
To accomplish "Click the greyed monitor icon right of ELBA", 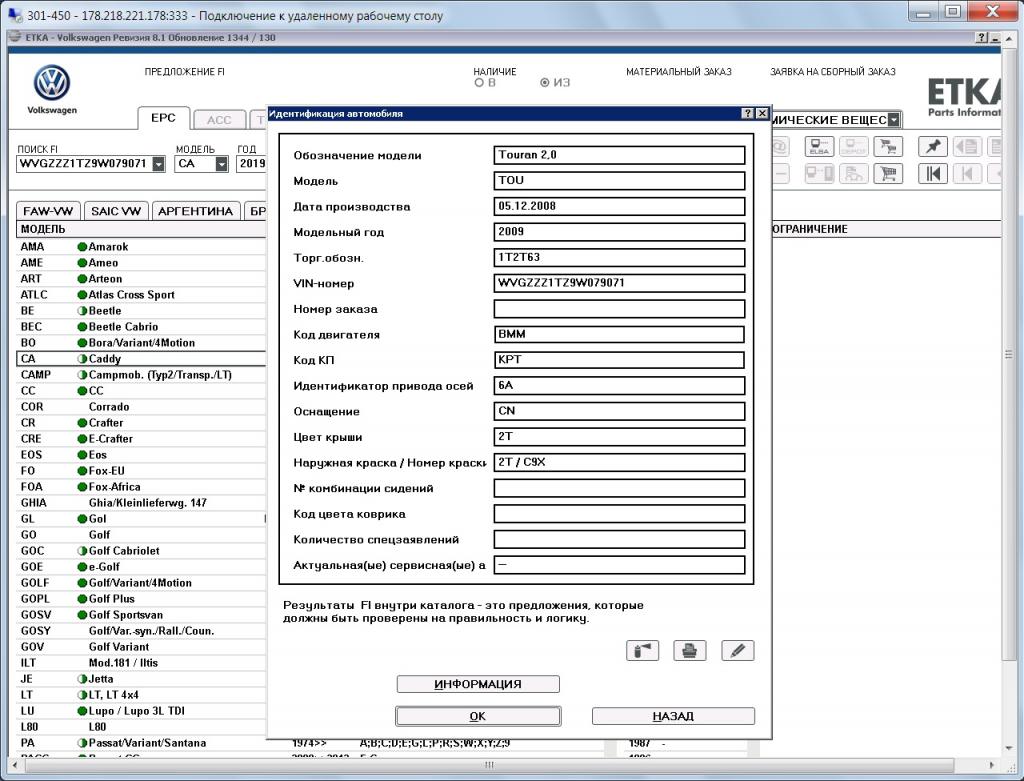I will tap(854, 147).
